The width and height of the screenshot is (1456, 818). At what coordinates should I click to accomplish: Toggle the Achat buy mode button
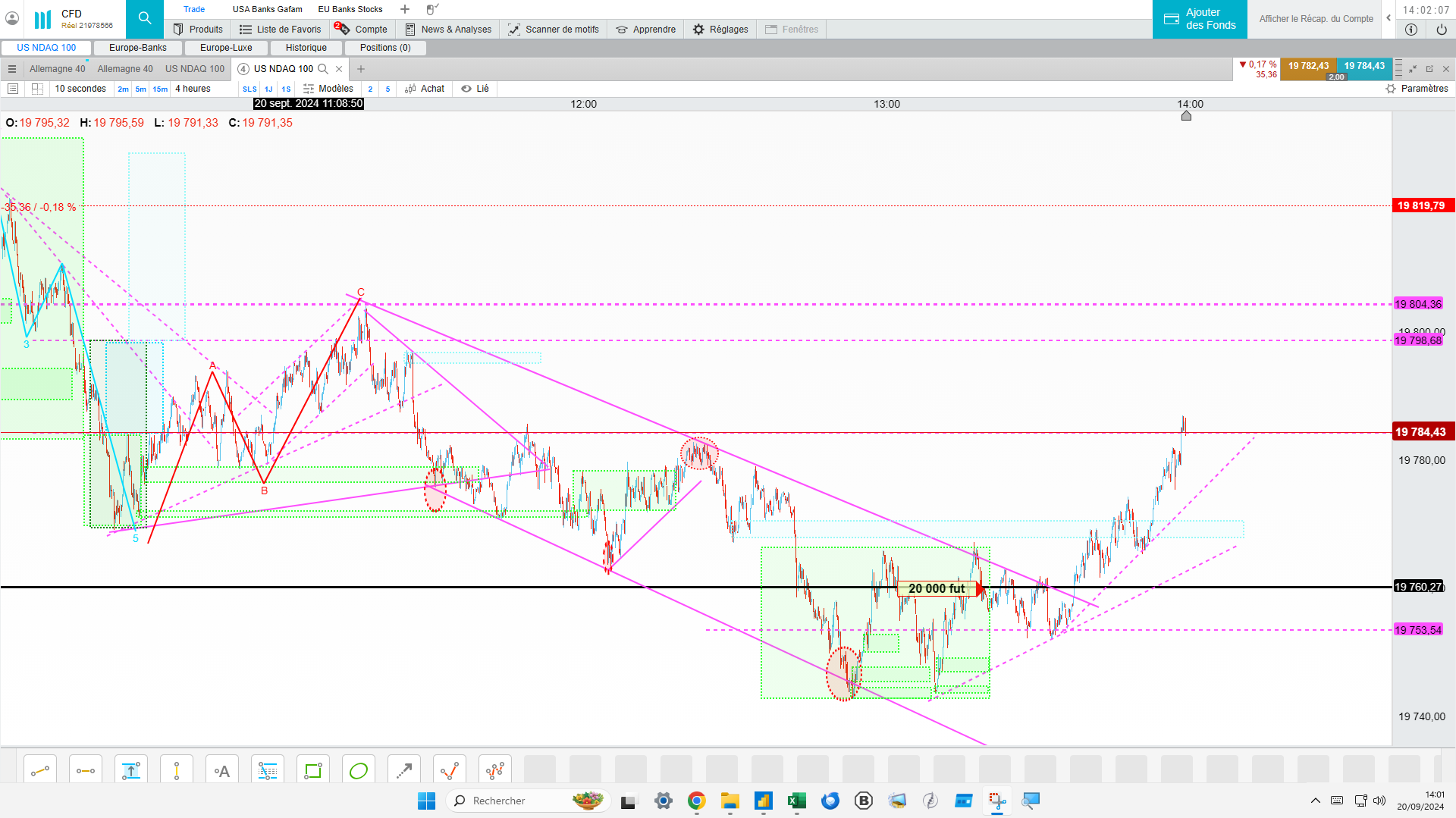(x=425, y=89)
